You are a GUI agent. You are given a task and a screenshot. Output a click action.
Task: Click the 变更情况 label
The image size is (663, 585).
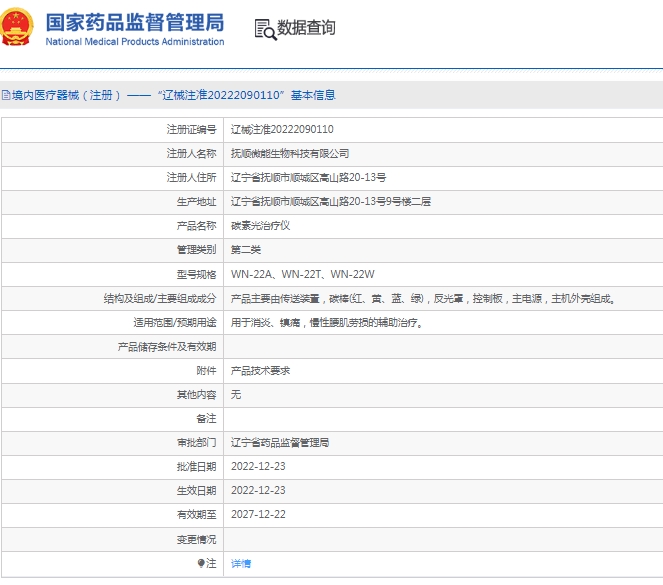(x=196, y=539)
